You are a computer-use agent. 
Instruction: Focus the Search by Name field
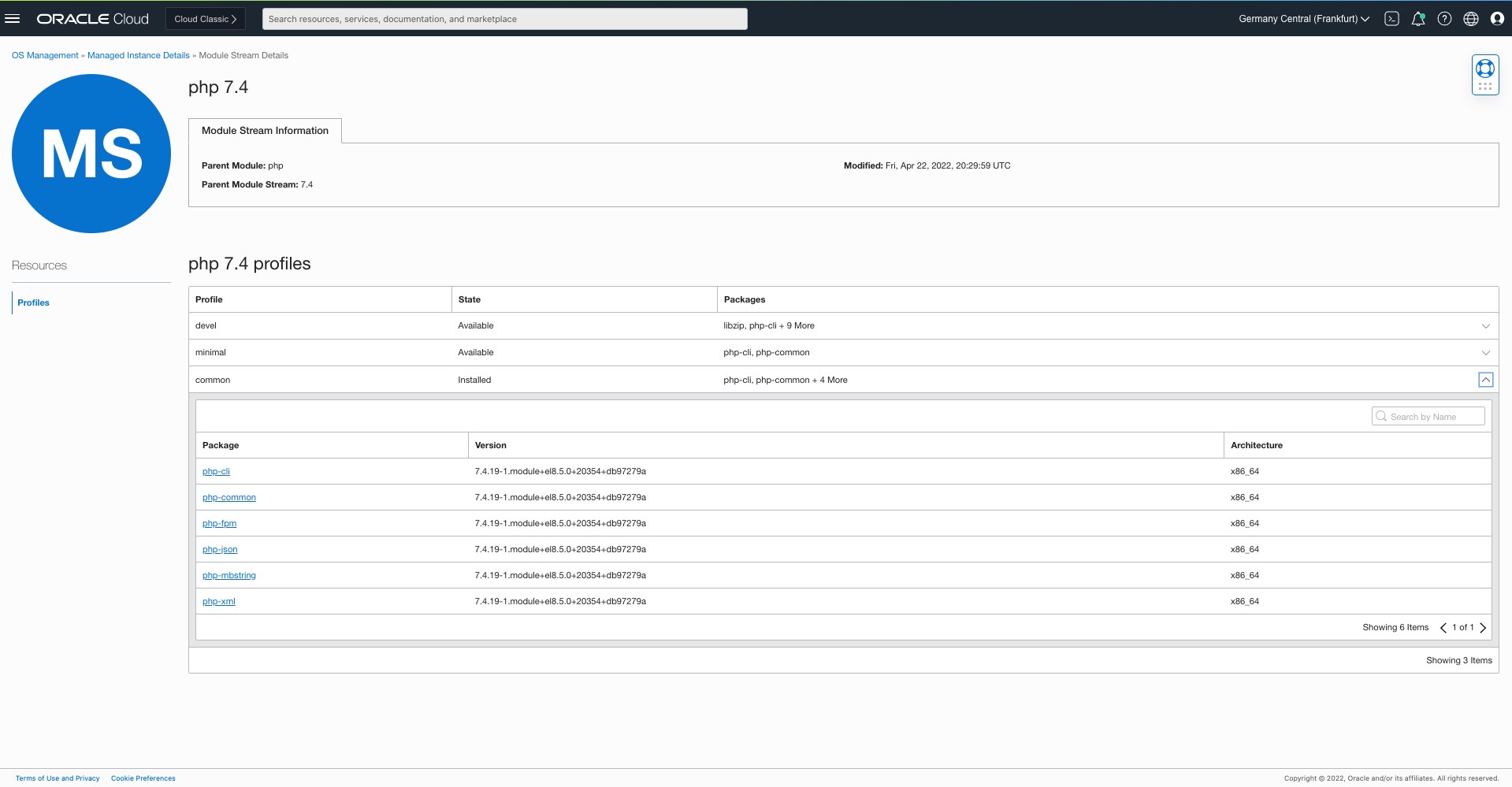point(1428,417)
